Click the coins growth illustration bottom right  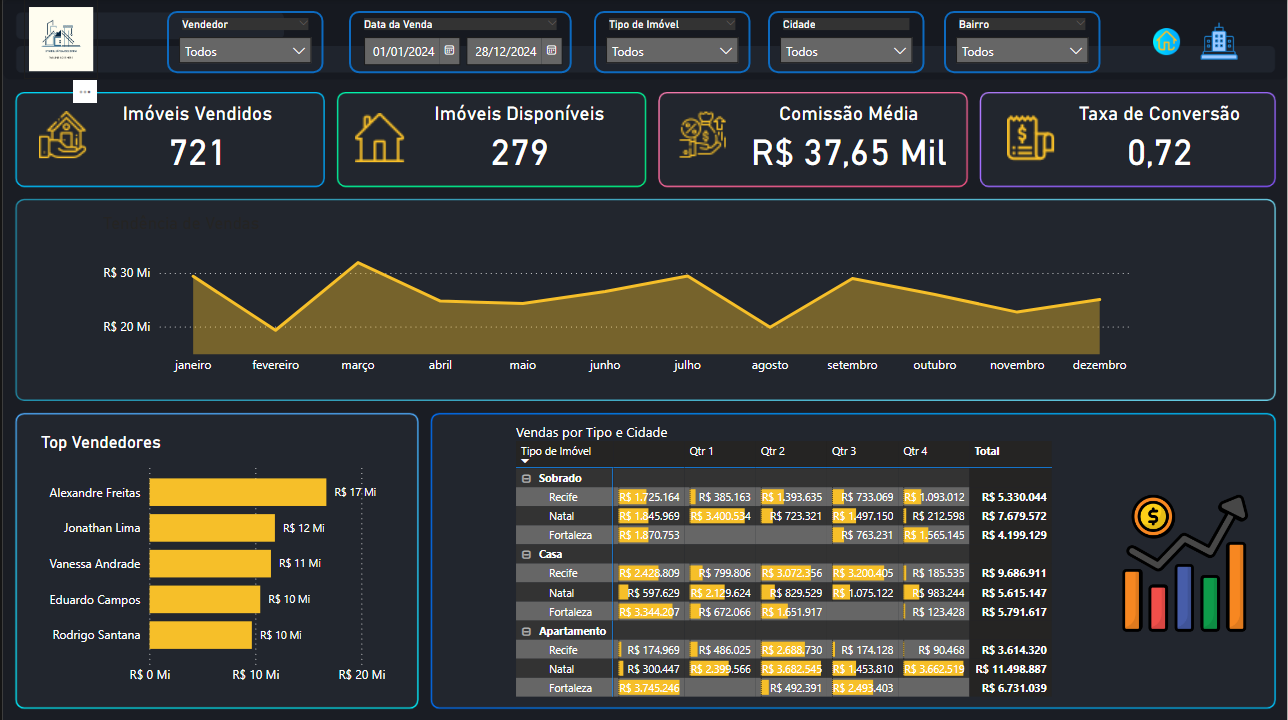[x=1183, y=562]
